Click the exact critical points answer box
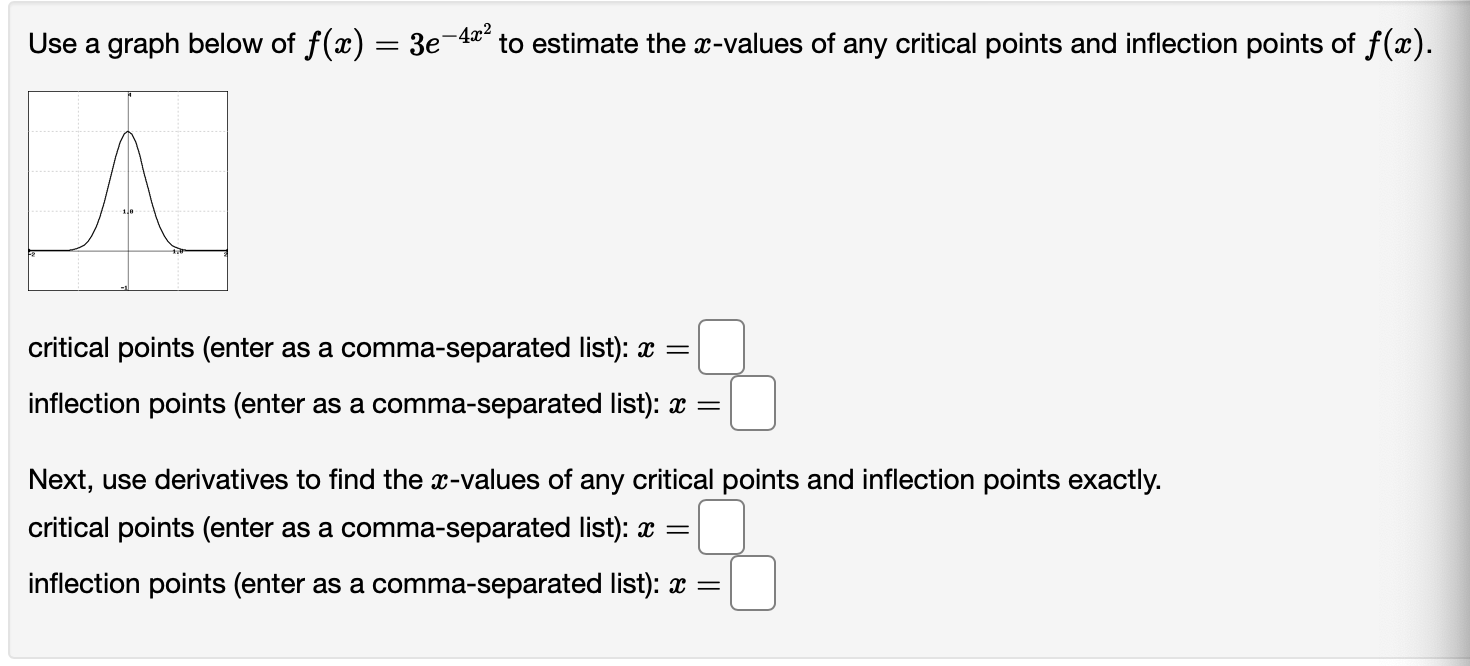Image resolution: width=1470 pixels, height=666 pixels. [722, 528]
